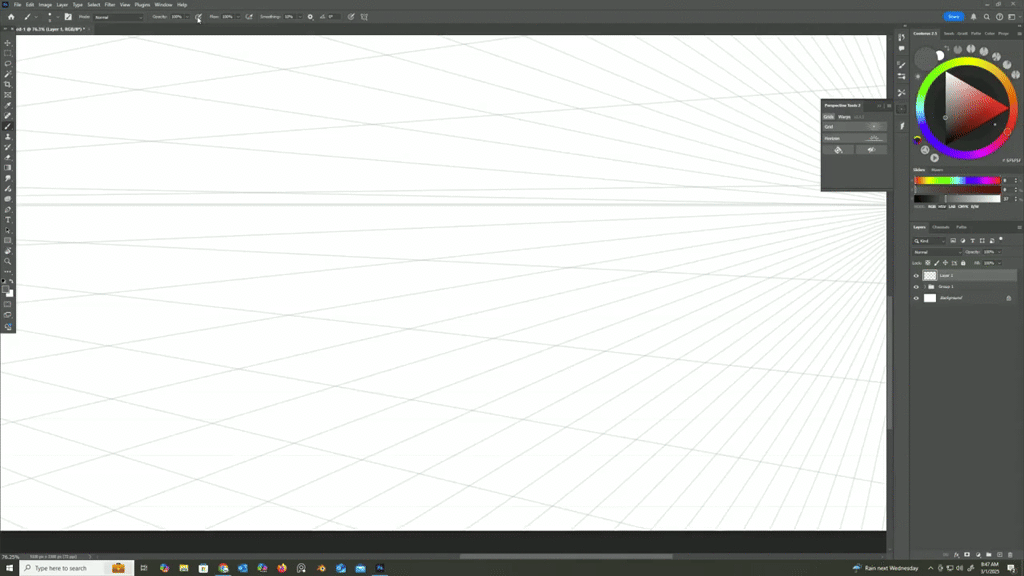
Task: Open smoothing options gear icon
Action: pos(310,17)
